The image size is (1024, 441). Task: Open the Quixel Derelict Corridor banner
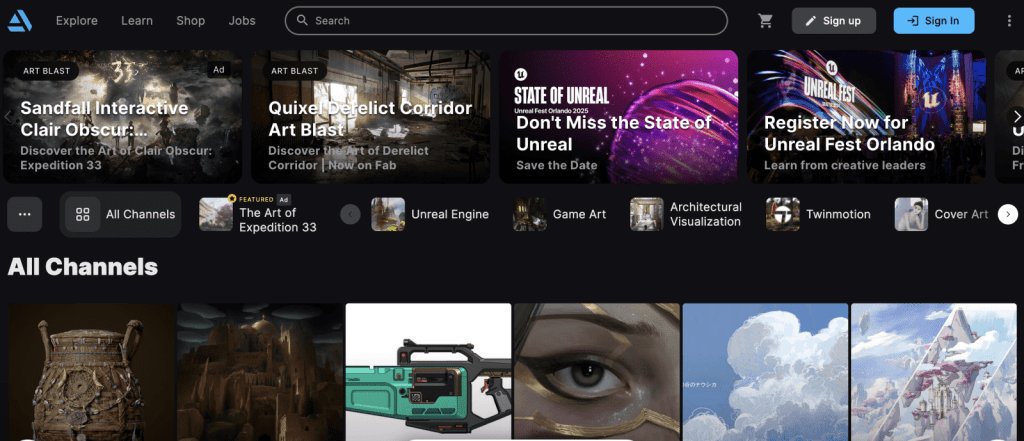pos(370,117)
